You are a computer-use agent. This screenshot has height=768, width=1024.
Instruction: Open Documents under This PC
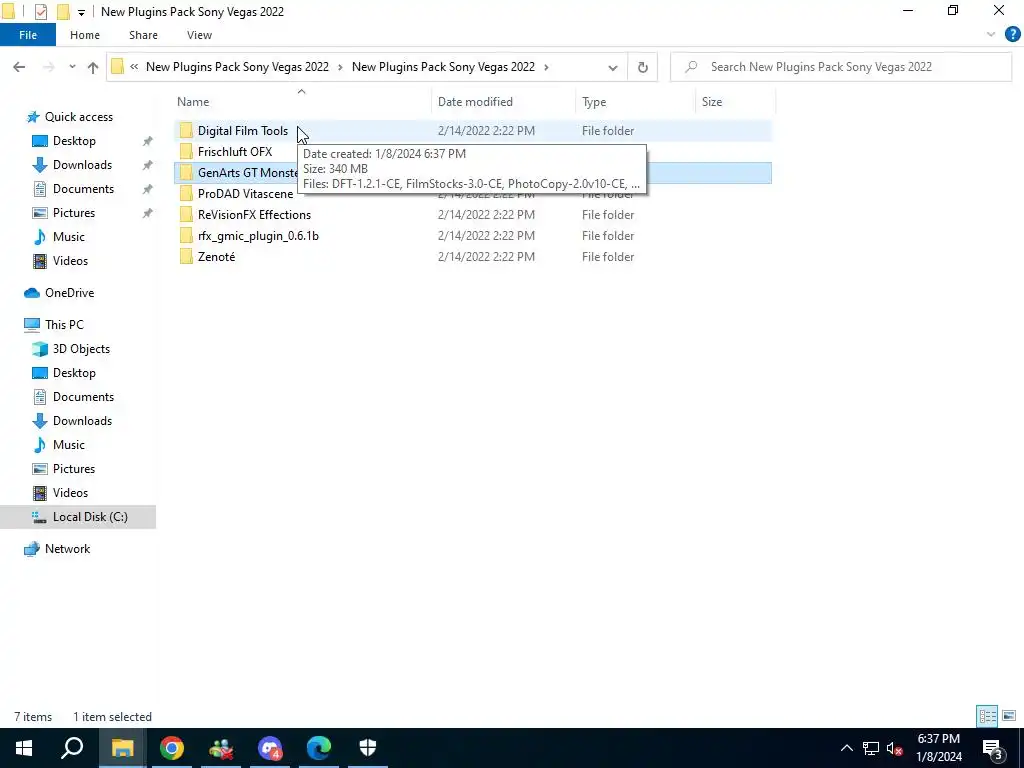(x=83, y=397)
